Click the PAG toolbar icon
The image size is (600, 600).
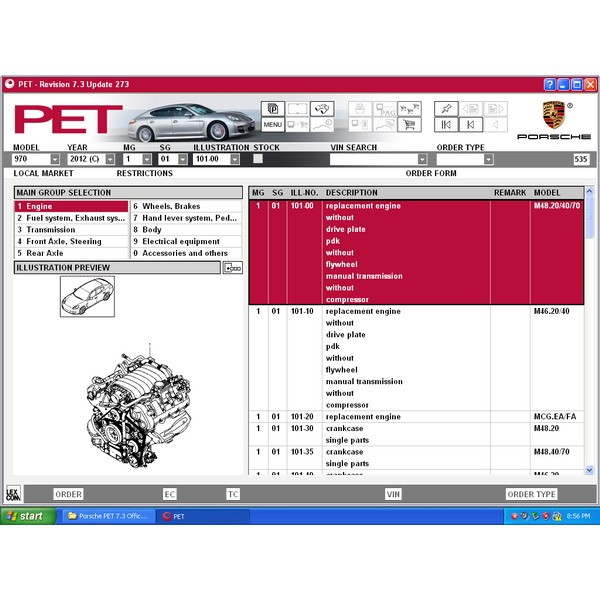click(x=385, y=109)
